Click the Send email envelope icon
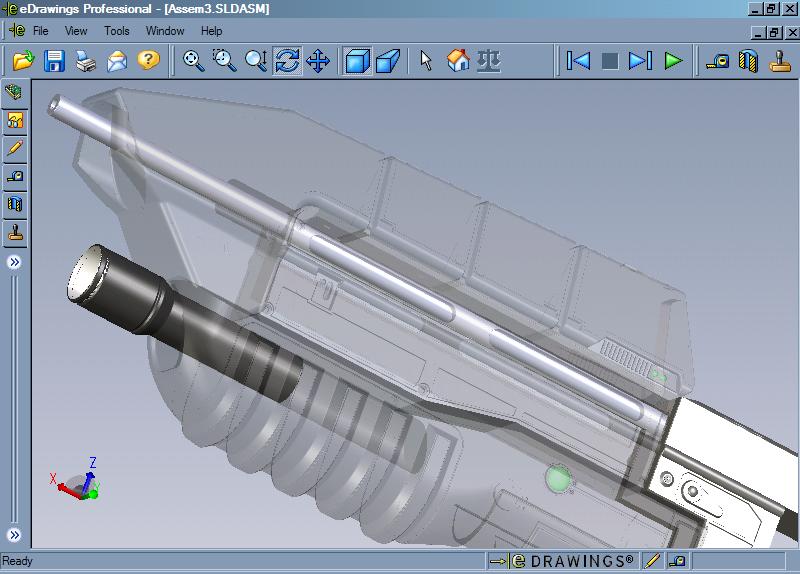This screenshot has width=800, height=574. 117,61
